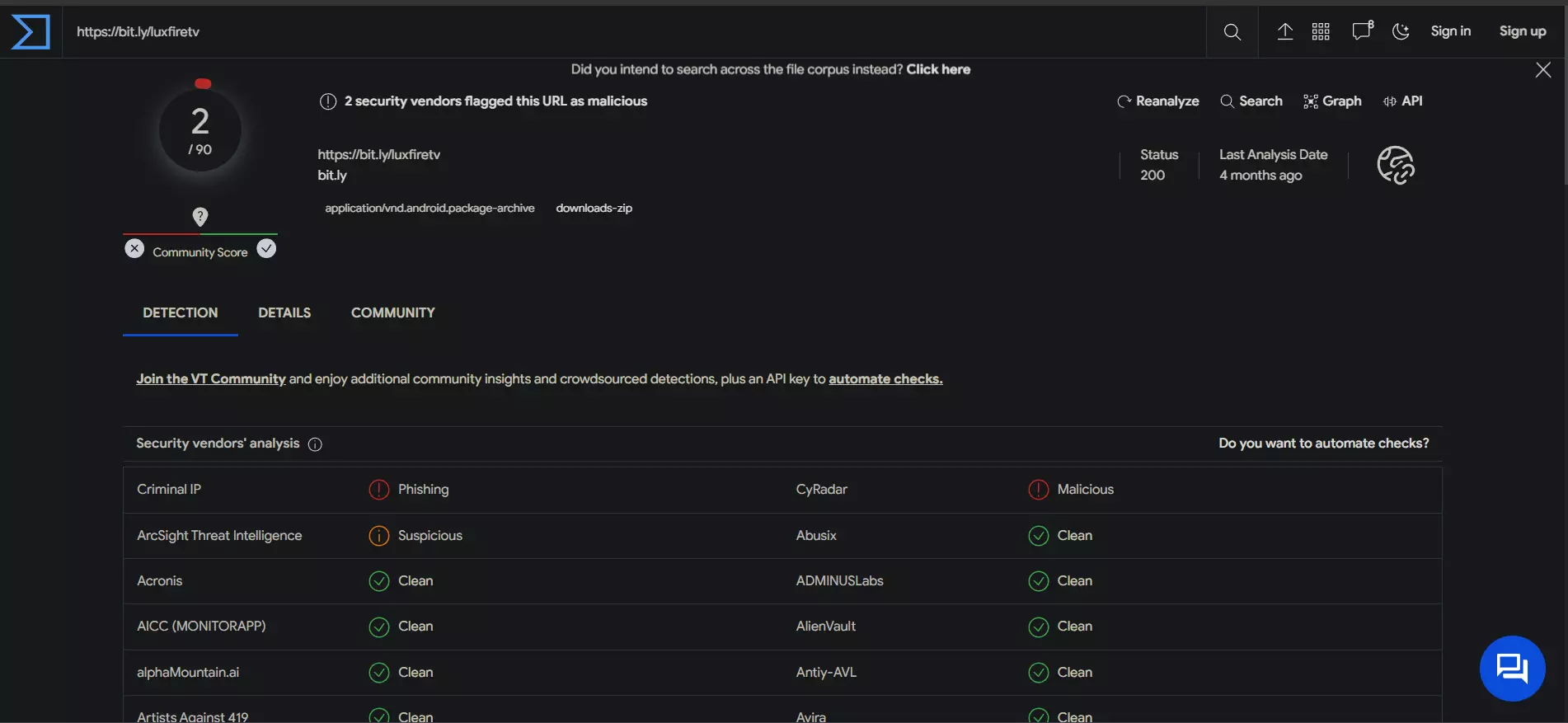This screenshot has width=1568, height=723.
Task: Open the API option
Action: pyautogui.click(x=1402, y=101)
